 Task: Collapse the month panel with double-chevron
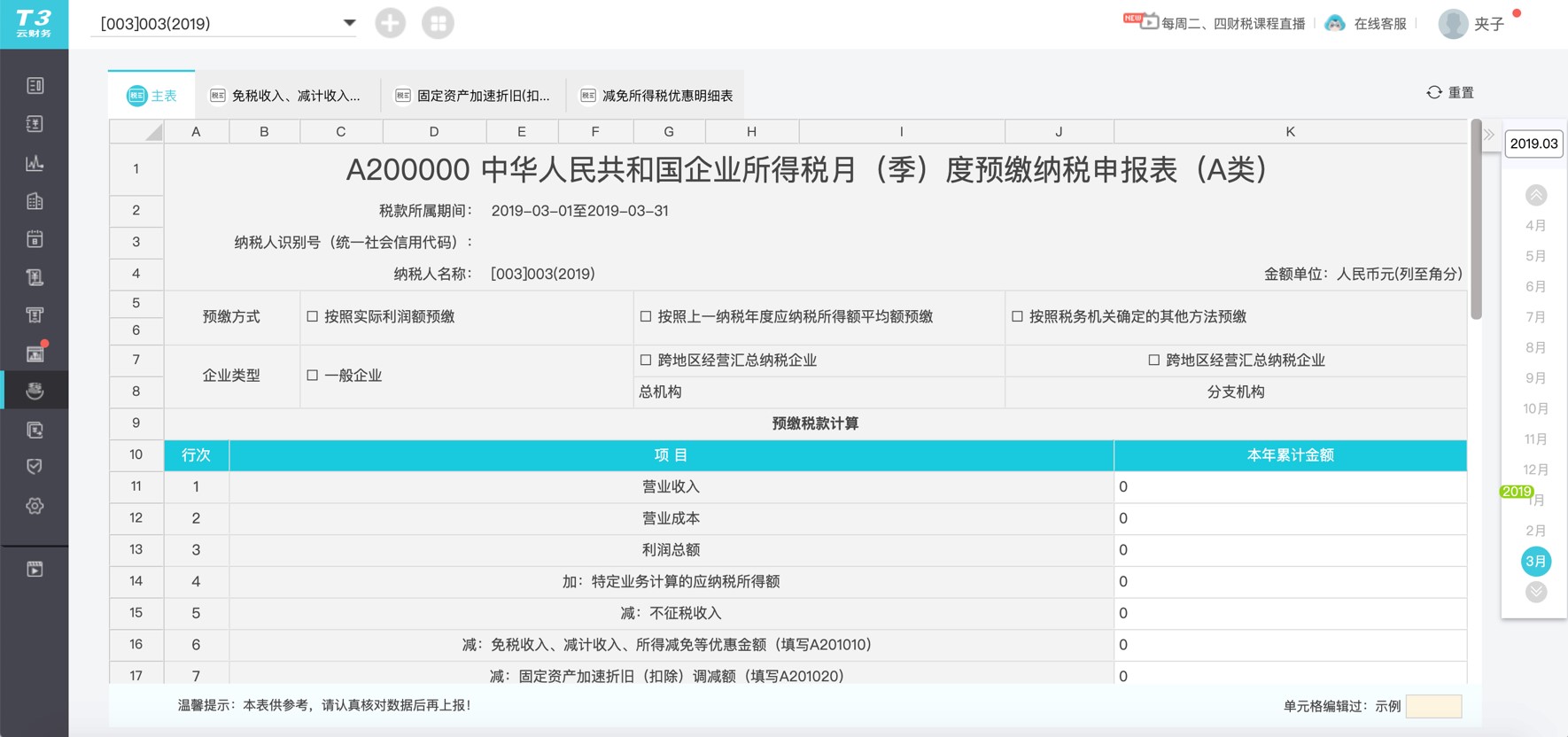tap(1489, 136)
